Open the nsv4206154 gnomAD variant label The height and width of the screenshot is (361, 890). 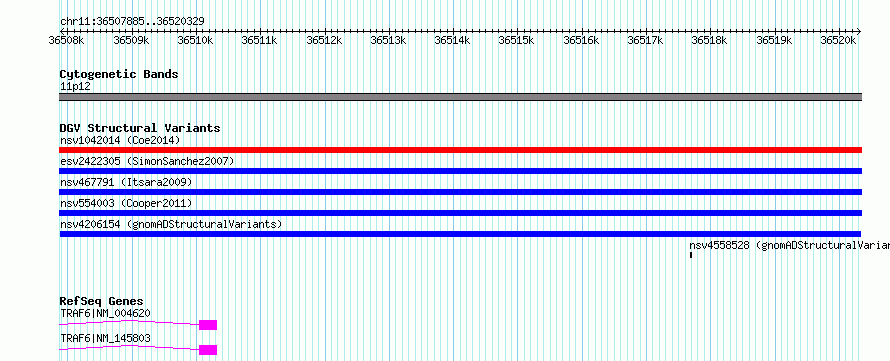click(171, 224)
